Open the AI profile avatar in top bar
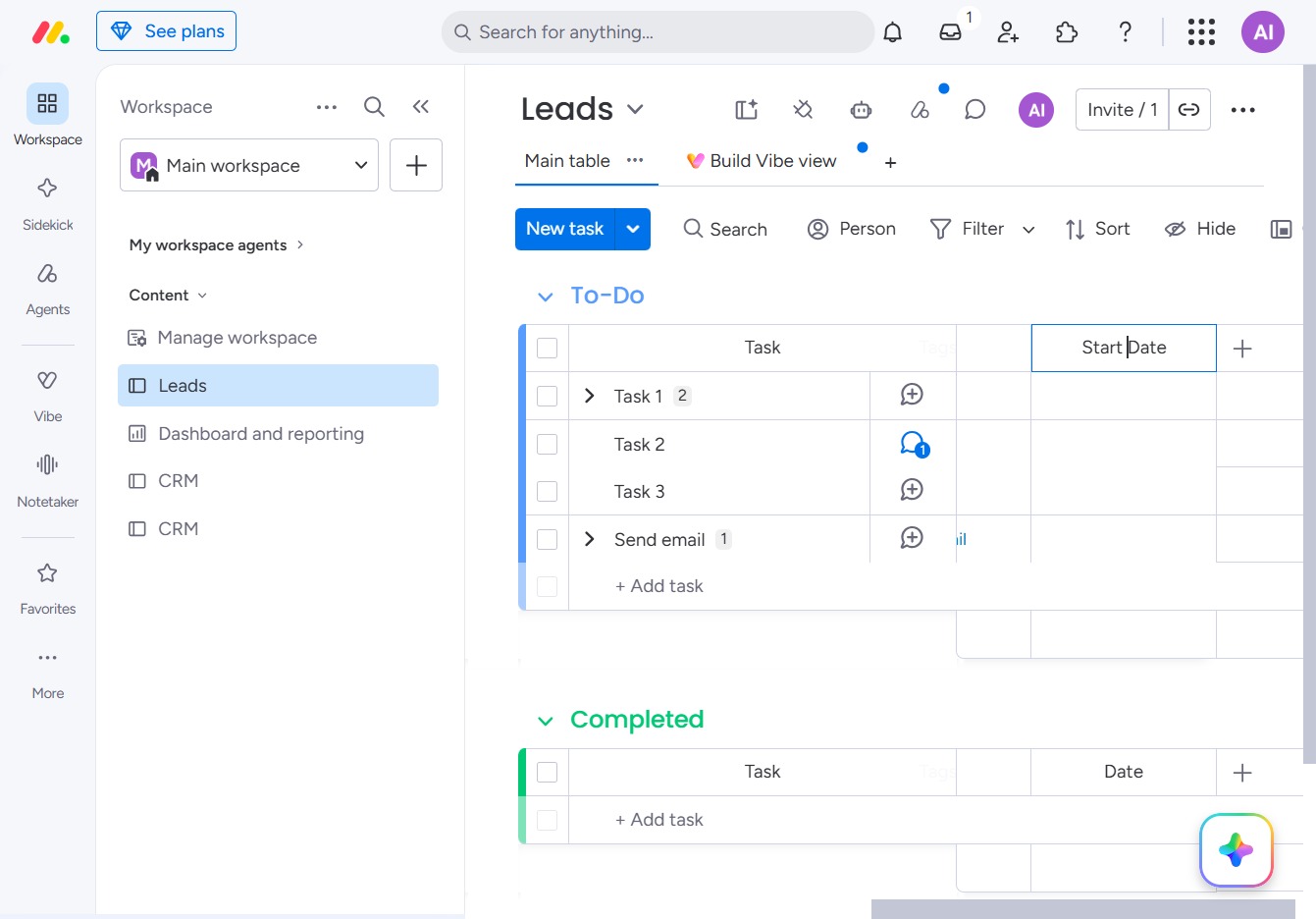Screen dimensions: 1316x919 click(1263, 32)
